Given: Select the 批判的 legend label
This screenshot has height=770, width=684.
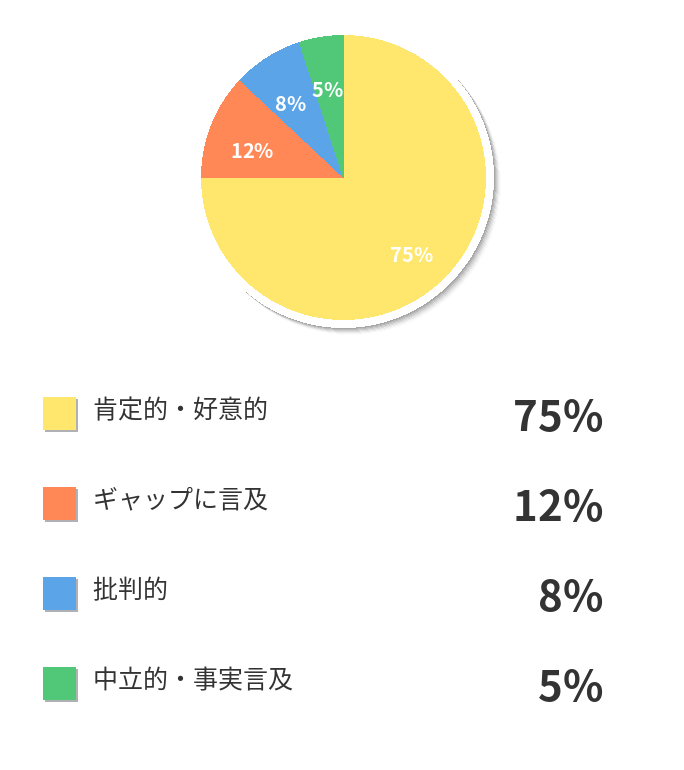Looking at the screenshot, I should [x=130, y=589].
